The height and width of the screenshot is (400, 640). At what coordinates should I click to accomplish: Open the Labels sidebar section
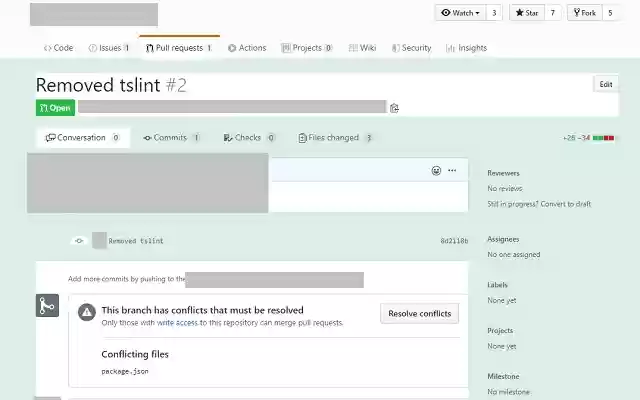point(498,285)
